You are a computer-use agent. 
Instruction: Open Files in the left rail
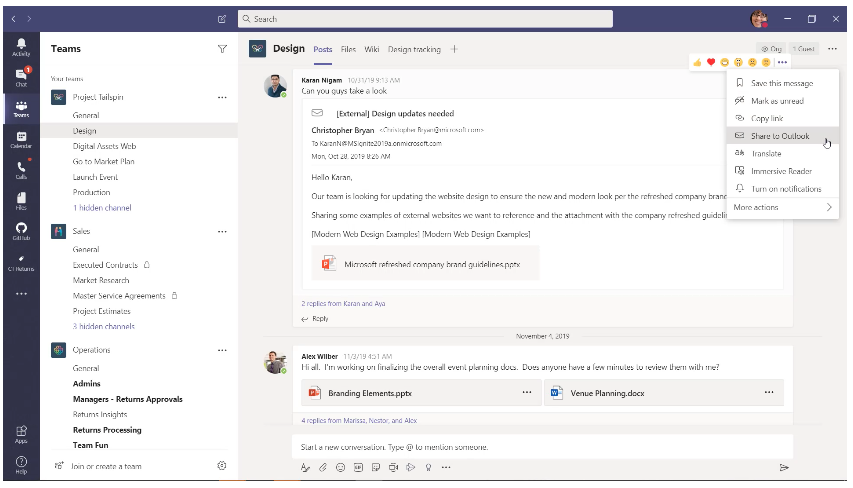[x=21, y=200]
